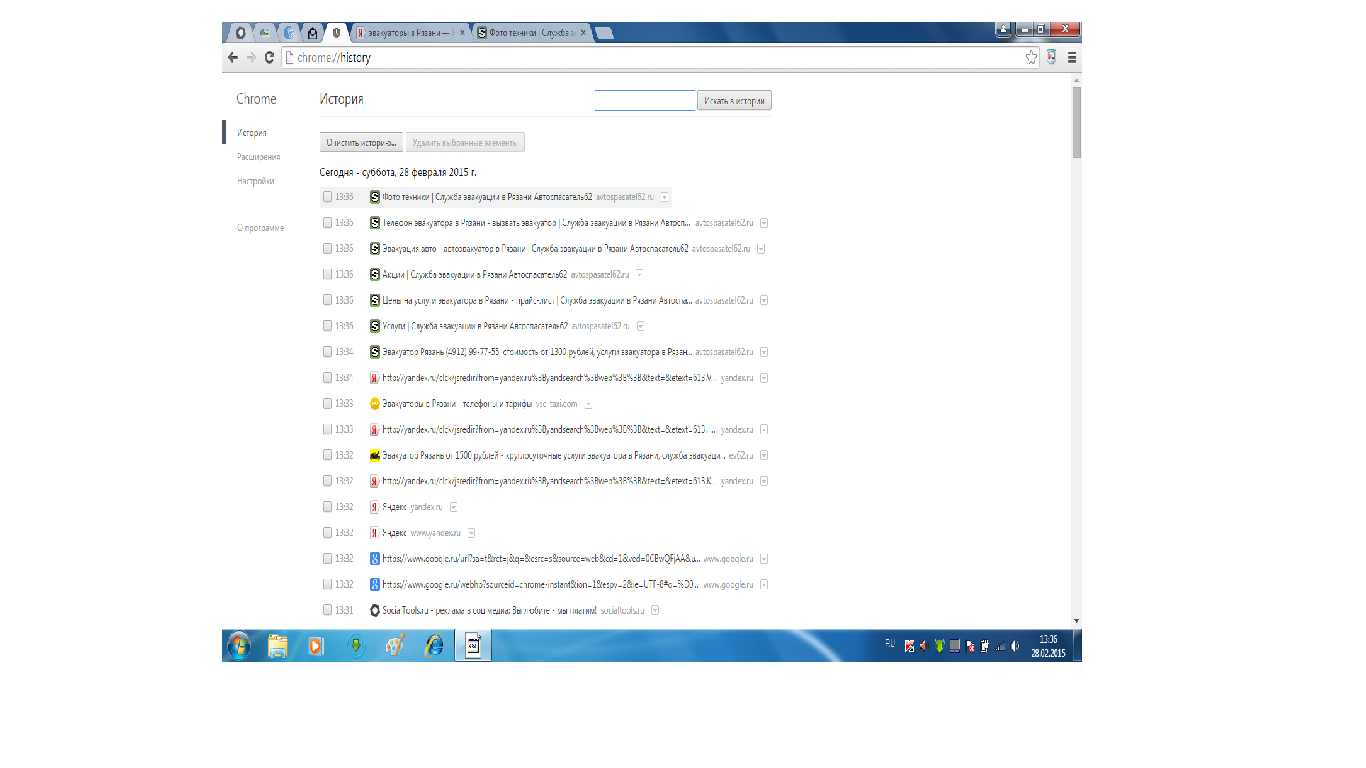Tick the checkbox for the 'Фото техники' entry
Viewport: 1366px width, 768px height.
pos(328,197)
